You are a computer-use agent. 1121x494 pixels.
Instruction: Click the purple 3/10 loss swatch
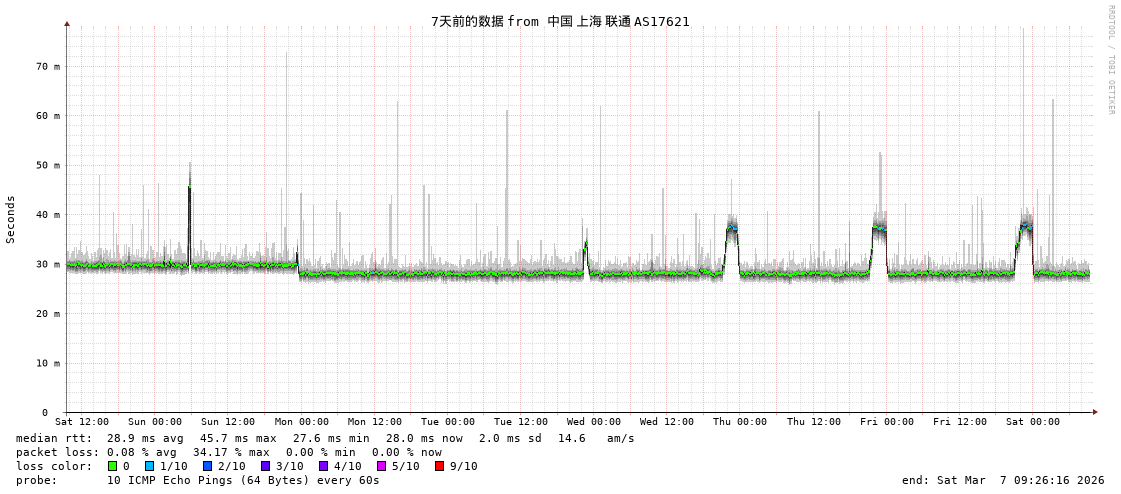265,466
